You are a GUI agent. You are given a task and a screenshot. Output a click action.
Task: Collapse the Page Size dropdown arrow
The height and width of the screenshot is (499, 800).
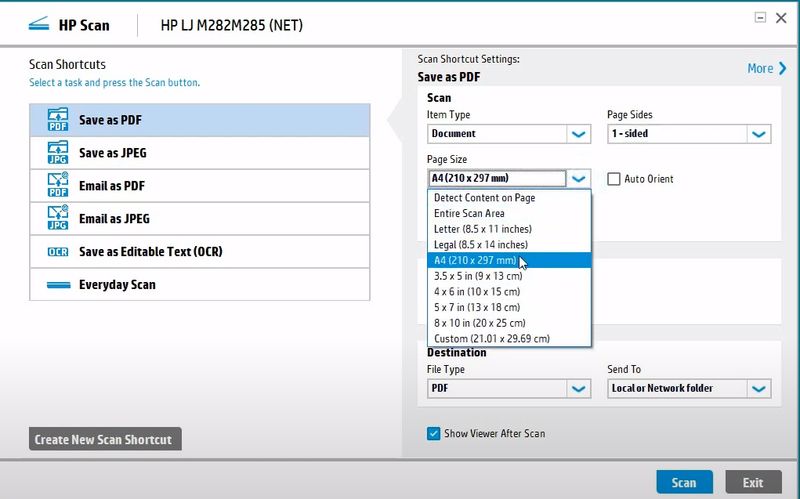click(578, 179)
